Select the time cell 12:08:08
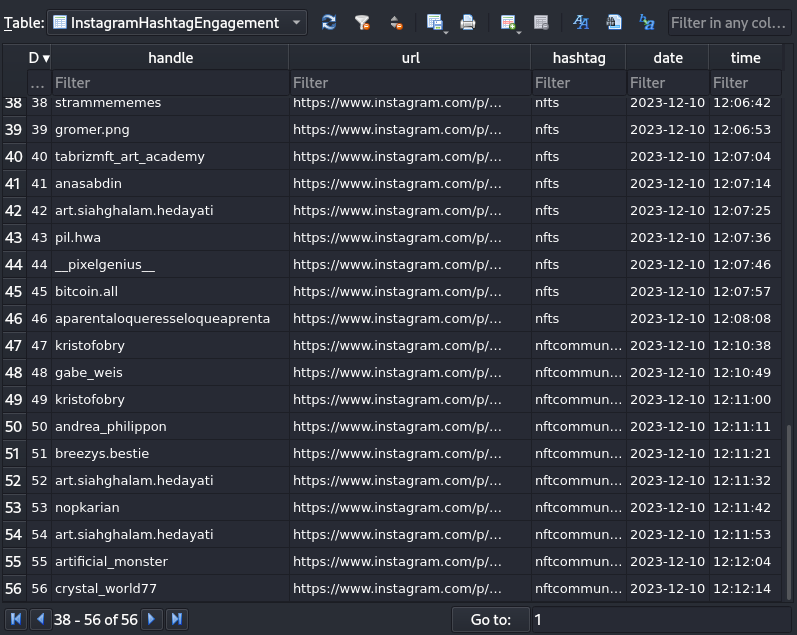797x635 pixels. (x=745, y=318)
